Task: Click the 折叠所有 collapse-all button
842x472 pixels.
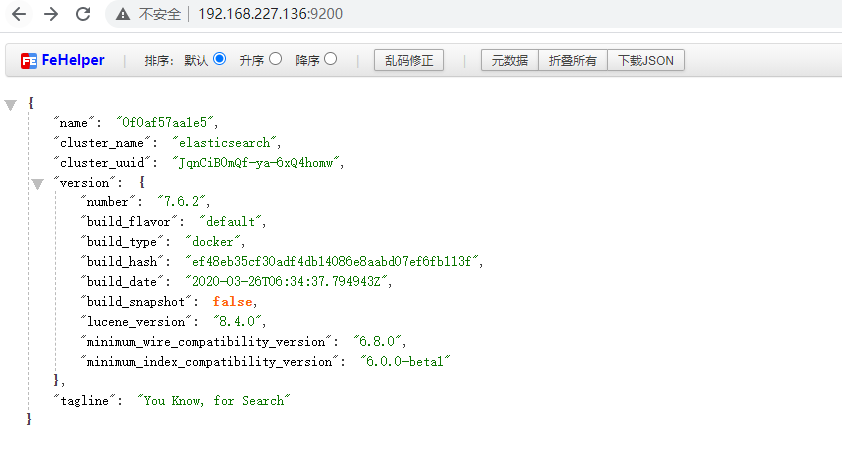Action: [572, 60]
